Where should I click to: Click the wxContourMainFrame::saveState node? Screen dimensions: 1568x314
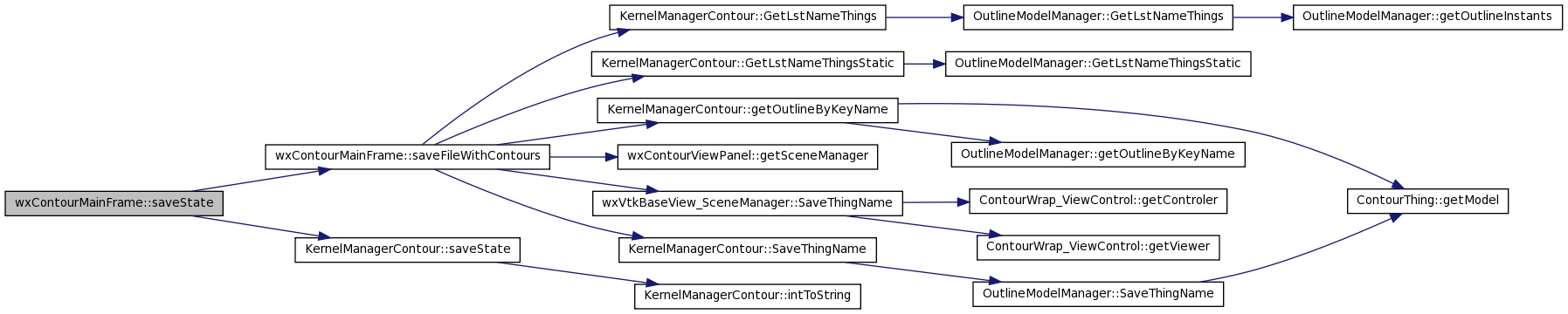pos(114,203)
